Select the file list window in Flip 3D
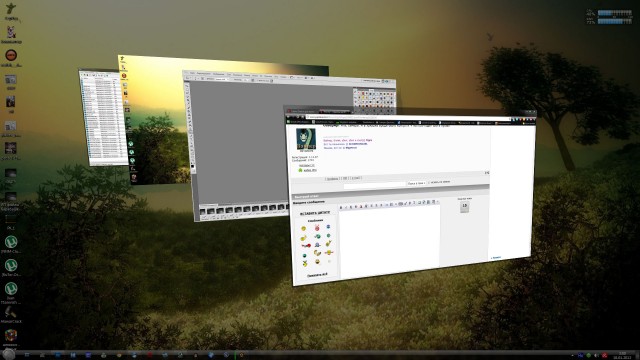This screenshot has height=360, width=640. 103,118
